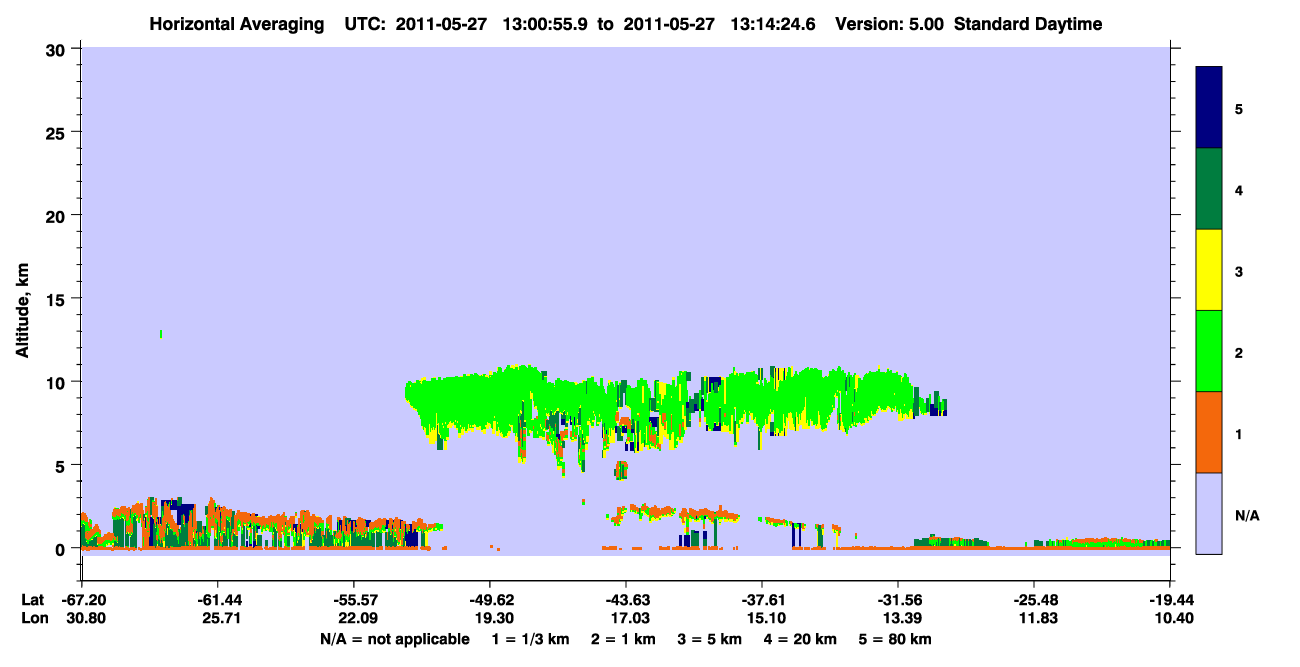Click the dark green colorbar segment labeled 4
1300x667 pixels.
pos(1209,189)
